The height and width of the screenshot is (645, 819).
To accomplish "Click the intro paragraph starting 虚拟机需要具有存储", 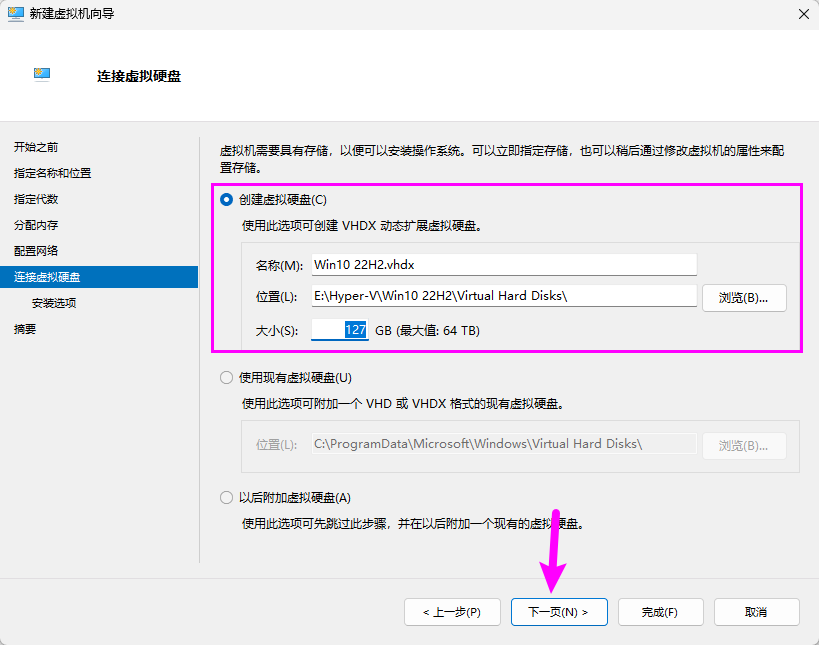I will [502, 159].
